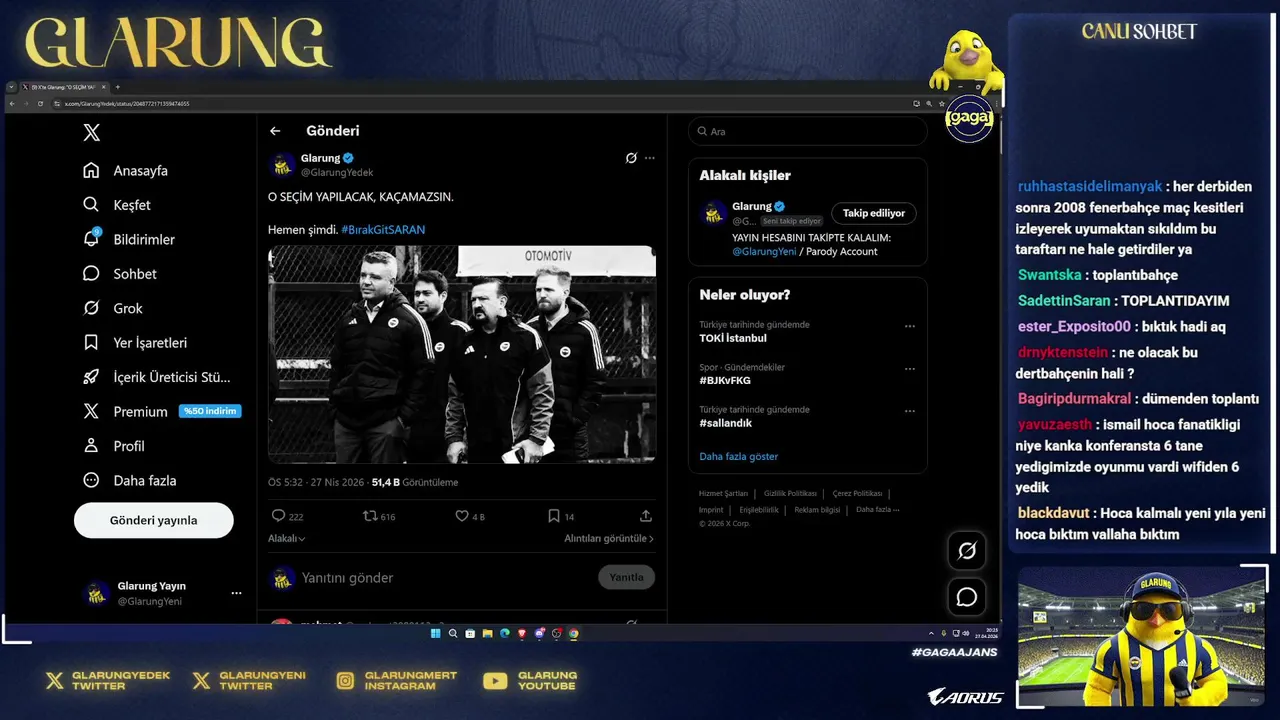Open Sohbet in the sidebar
This screenshot has height=720, width=1280.
pyautogui.click(x=120, y=274)
